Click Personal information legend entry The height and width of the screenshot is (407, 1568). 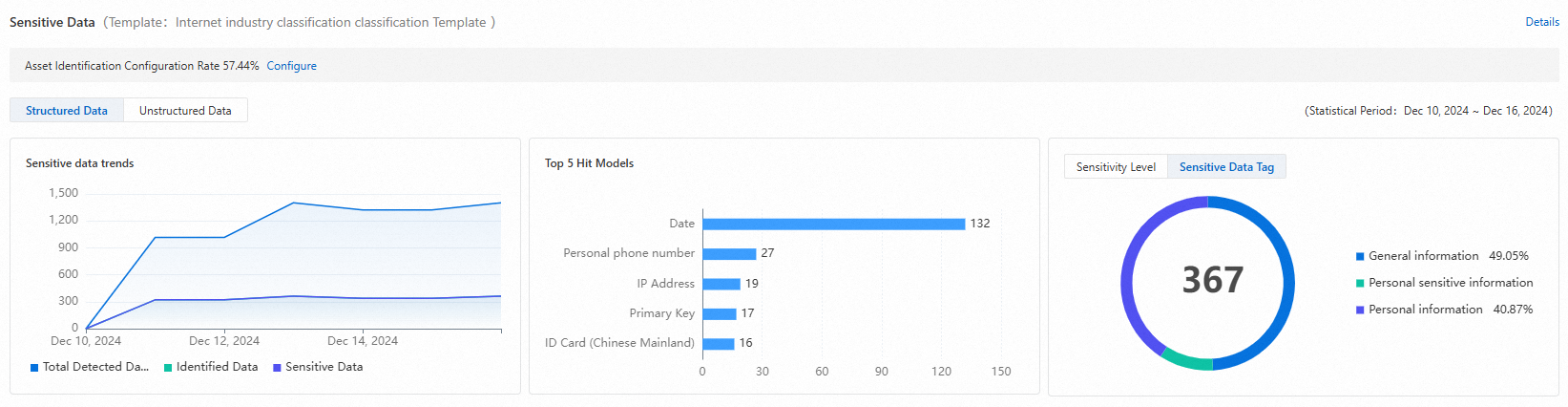coord(1425,310)
